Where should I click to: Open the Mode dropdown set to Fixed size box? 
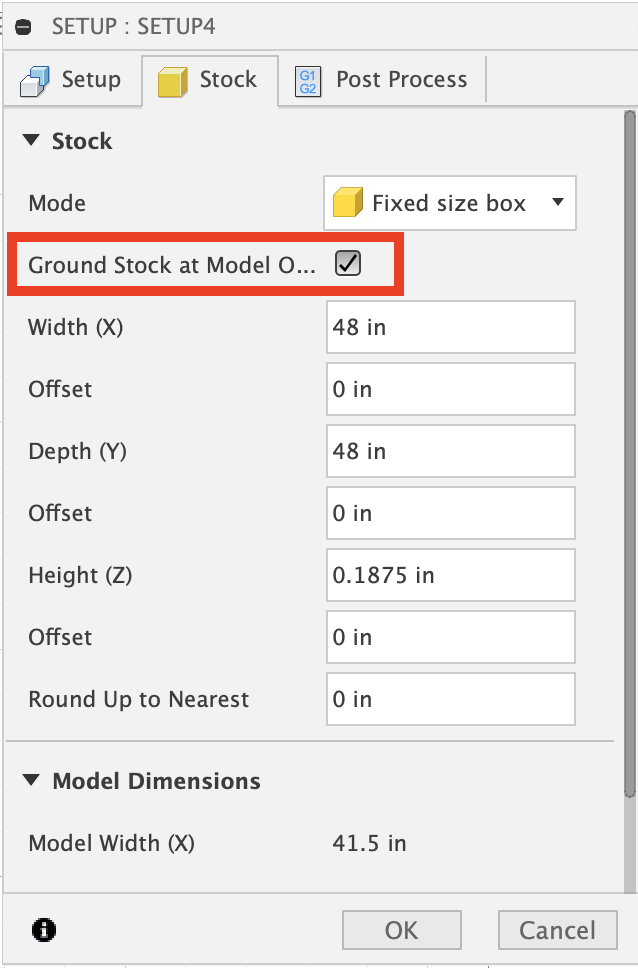coord(450,203)
